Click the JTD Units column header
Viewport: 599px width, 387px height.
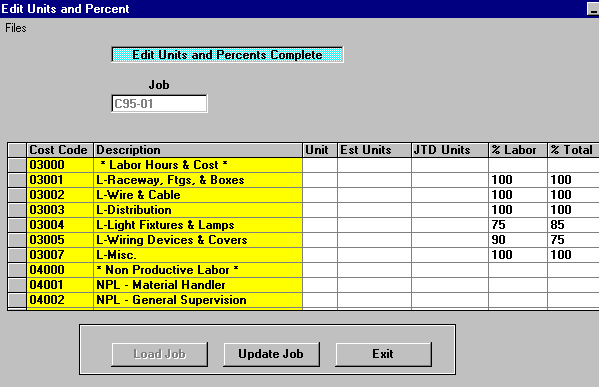pos(450,150)
